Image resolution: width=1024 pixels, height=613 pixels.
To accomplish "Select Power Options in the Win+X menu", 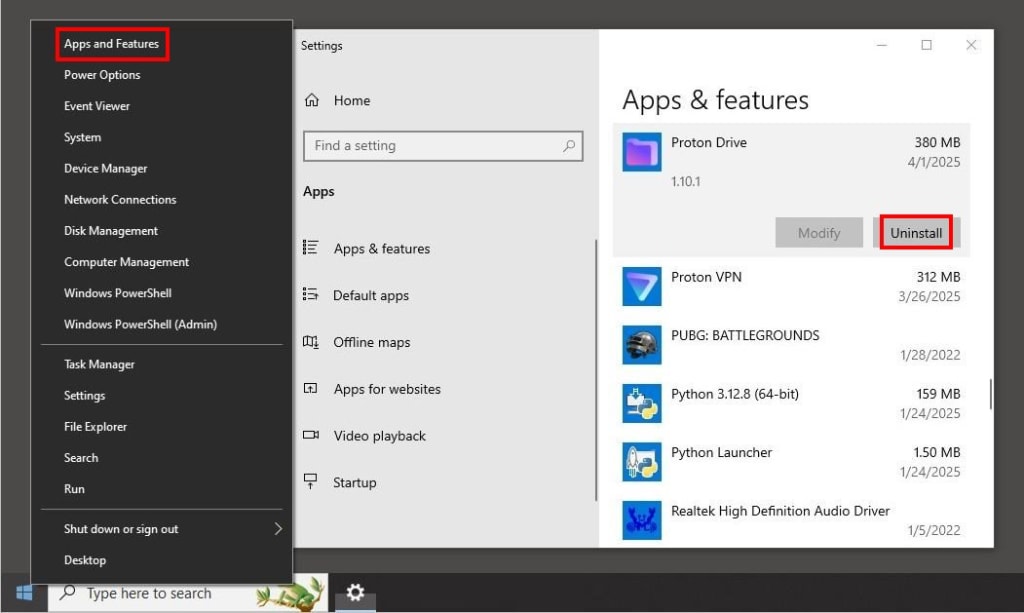I will click(x=102, y=75).
